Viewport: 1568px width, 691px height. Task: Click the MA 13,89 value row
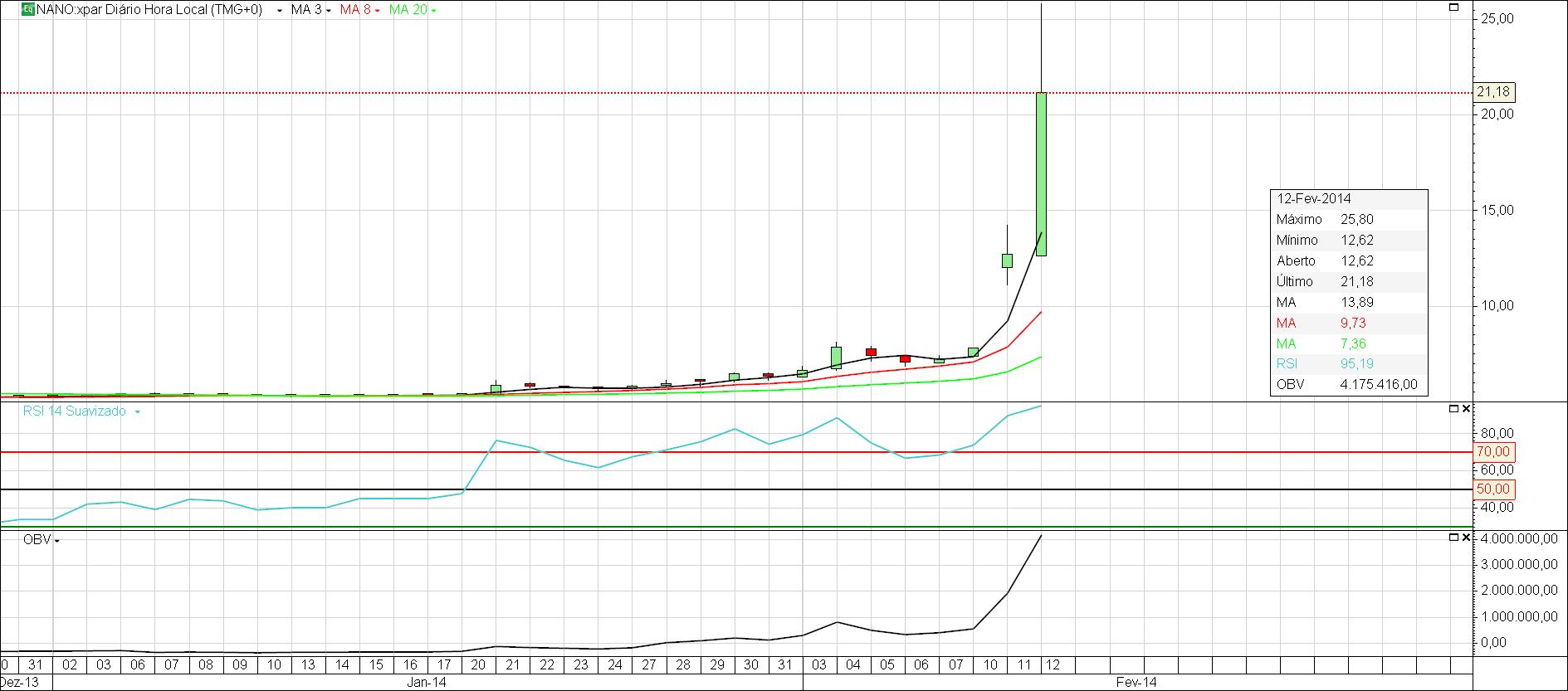[1349, 303]
